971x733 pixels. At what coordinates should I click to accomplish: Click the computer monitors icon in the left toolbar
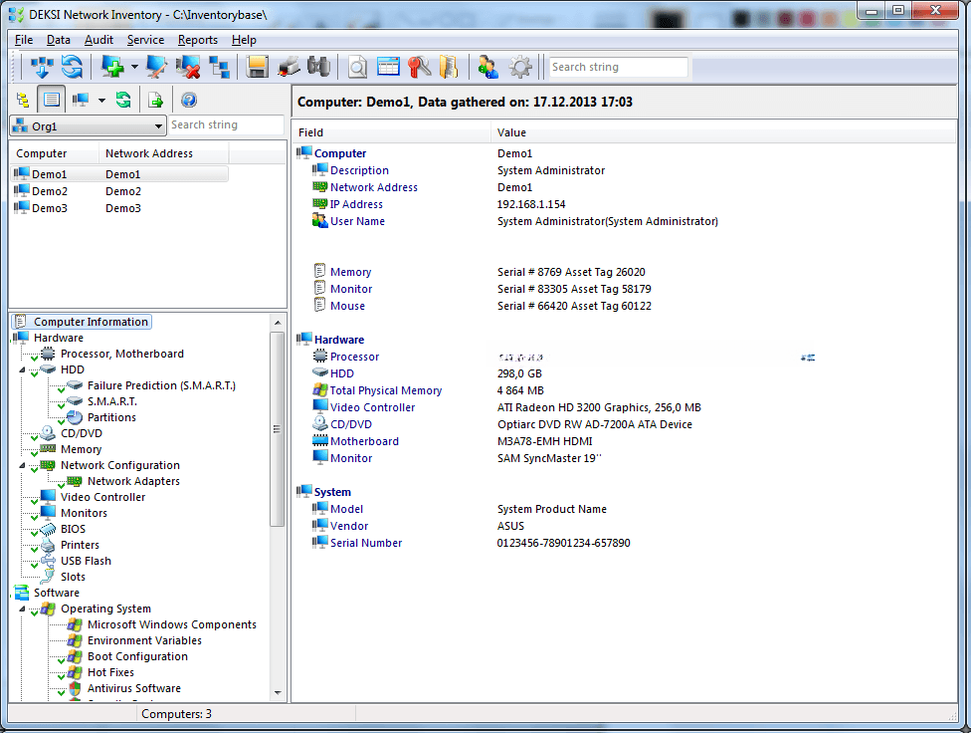point(81,100)
